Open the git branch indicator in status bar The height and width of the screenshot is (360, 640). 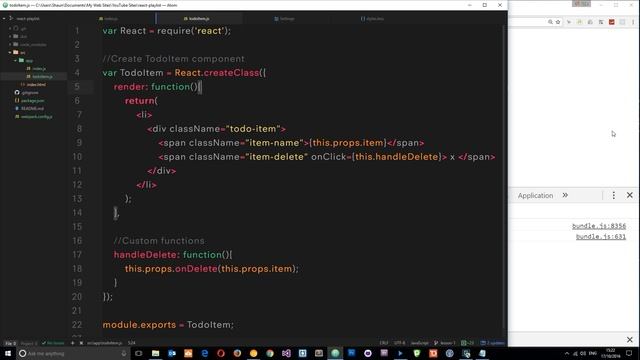click(444, 343)
